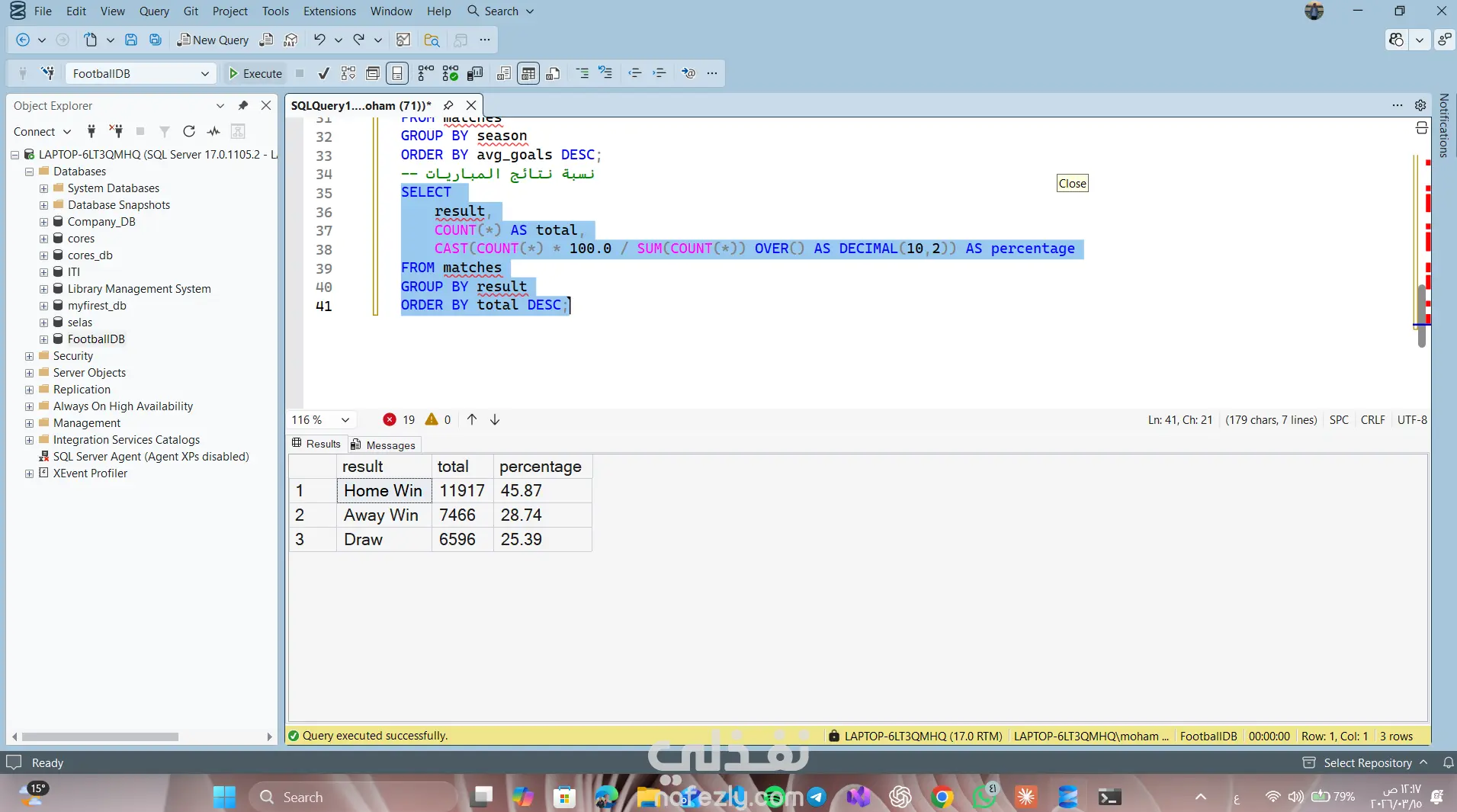Click the parse query checkmark icon
The height and width of the screenshot is (812, 1457).
pos(323,73)
